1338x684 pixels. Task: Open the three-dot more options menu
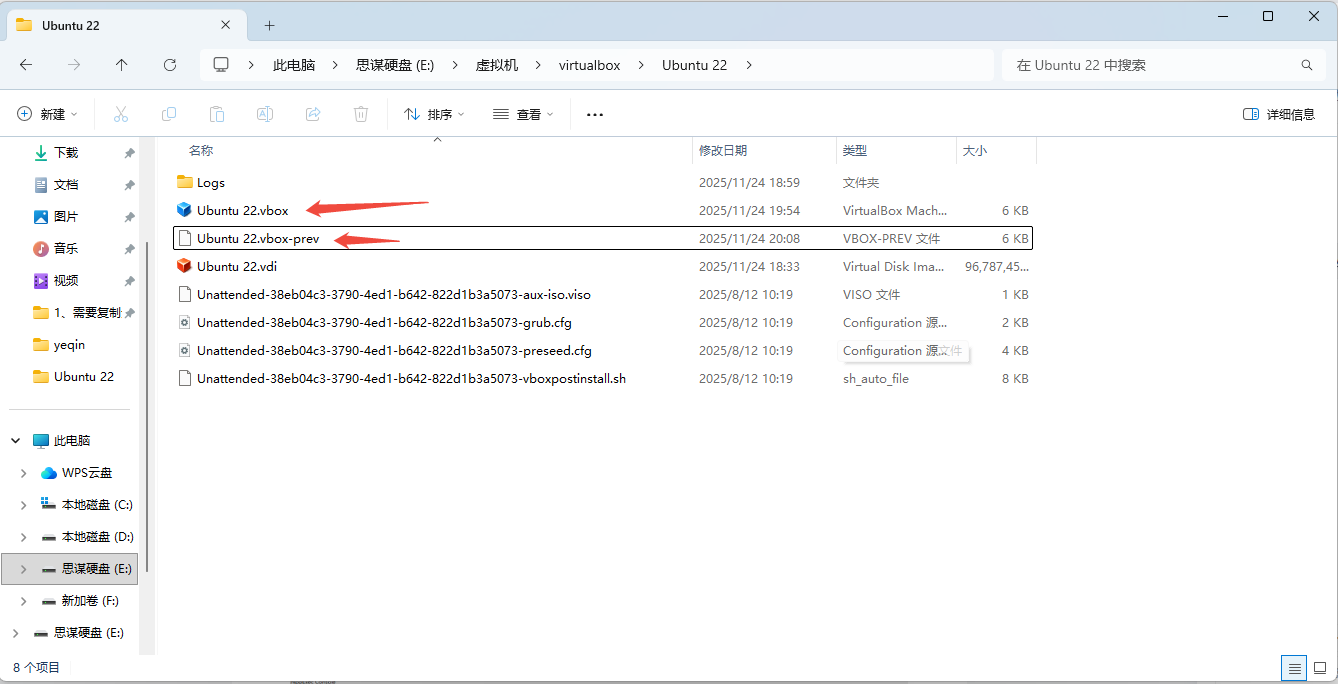pos(595,114)
